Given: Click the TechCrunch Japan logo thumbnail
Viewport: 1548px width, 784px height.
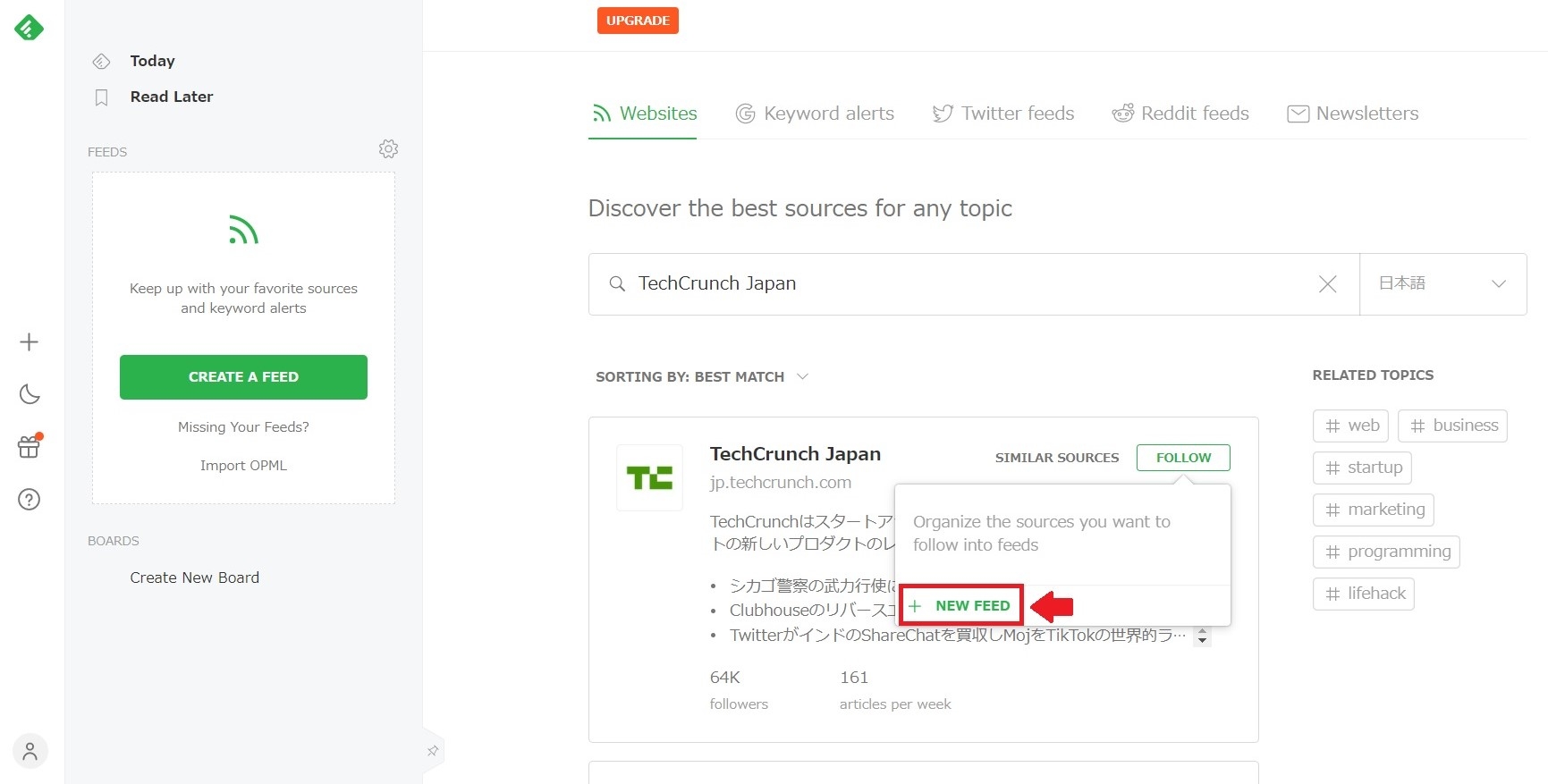Looking at the screenshot, I should click(649, 478).
